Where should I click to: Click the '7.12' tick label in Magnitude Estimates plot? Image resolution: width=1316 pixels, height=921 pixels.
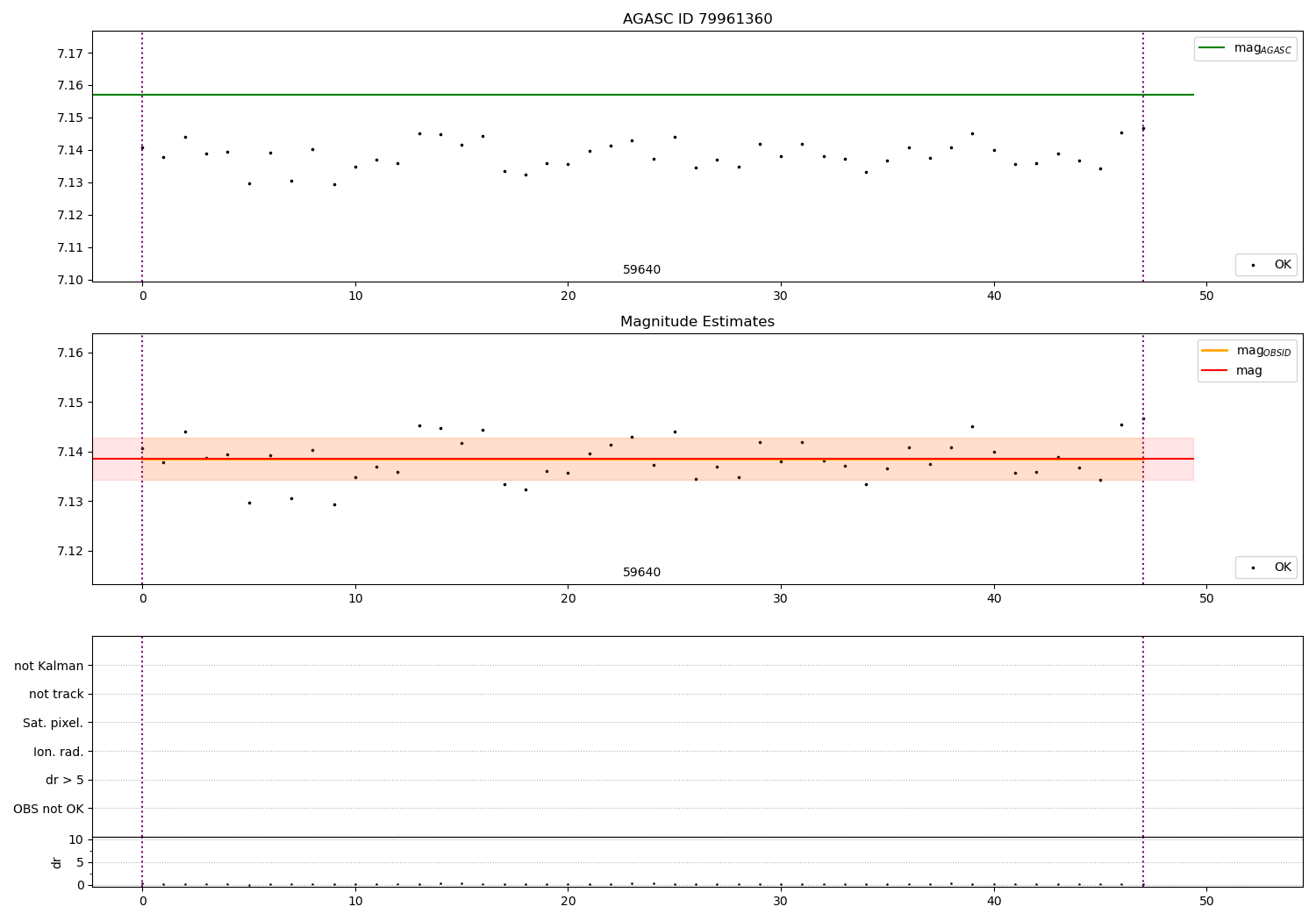[70, 552]
